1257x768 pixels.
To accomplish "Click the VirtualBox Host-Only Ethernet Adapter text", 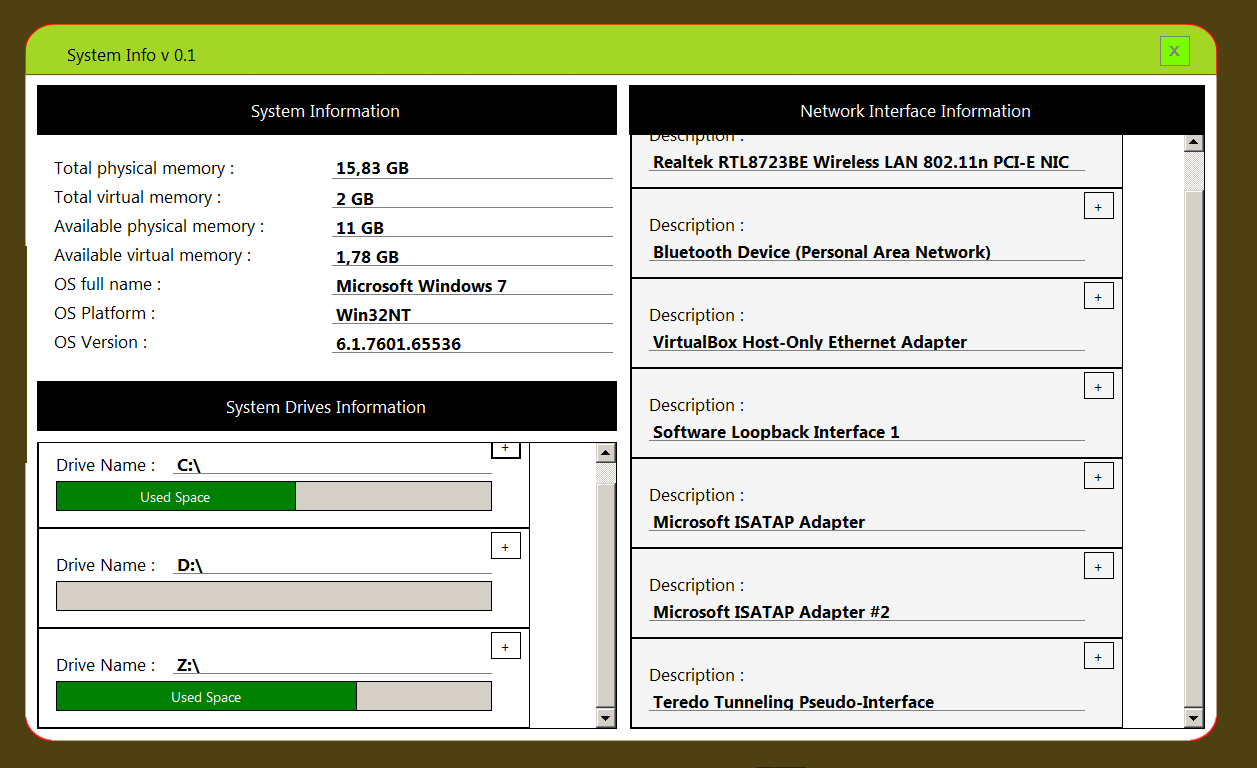I will click(810, 341).
